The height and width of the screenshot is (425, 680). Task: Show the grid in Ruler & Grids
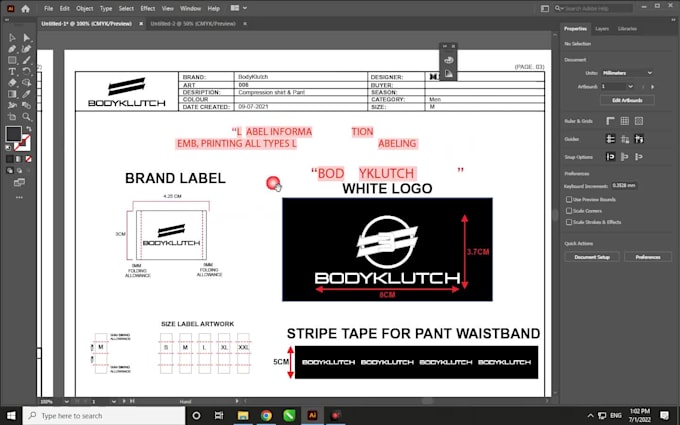click(x=624, y=121)
